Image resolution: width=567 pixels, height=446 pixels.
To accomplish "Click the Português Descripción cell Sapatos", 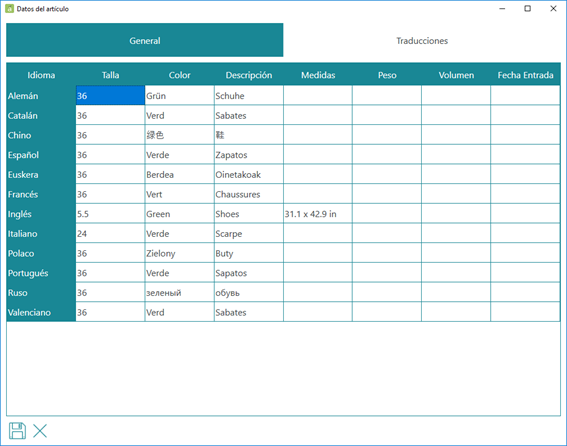I will coord(249,273).
